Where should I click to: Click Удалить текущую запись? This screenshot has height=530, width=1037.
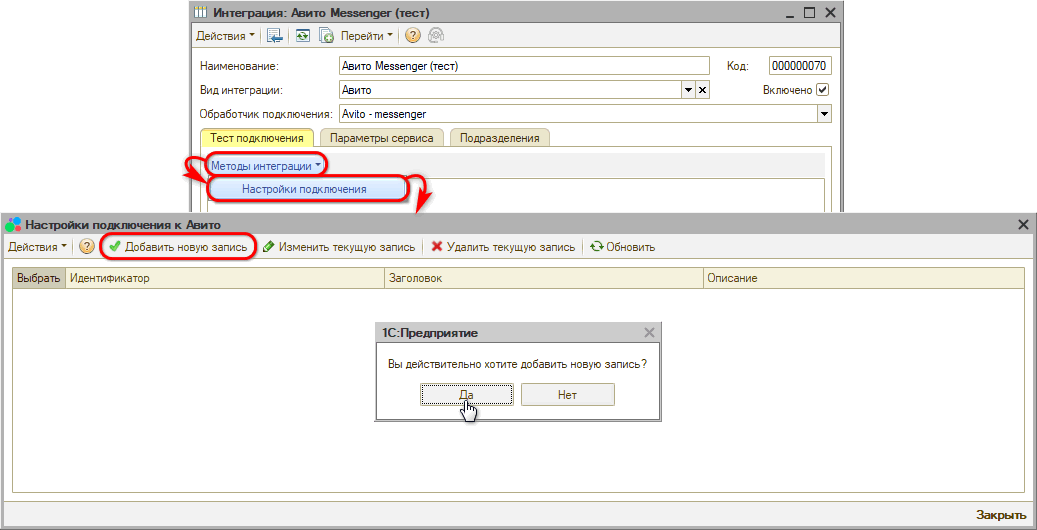pyautogui.click(x=503, y=246)
